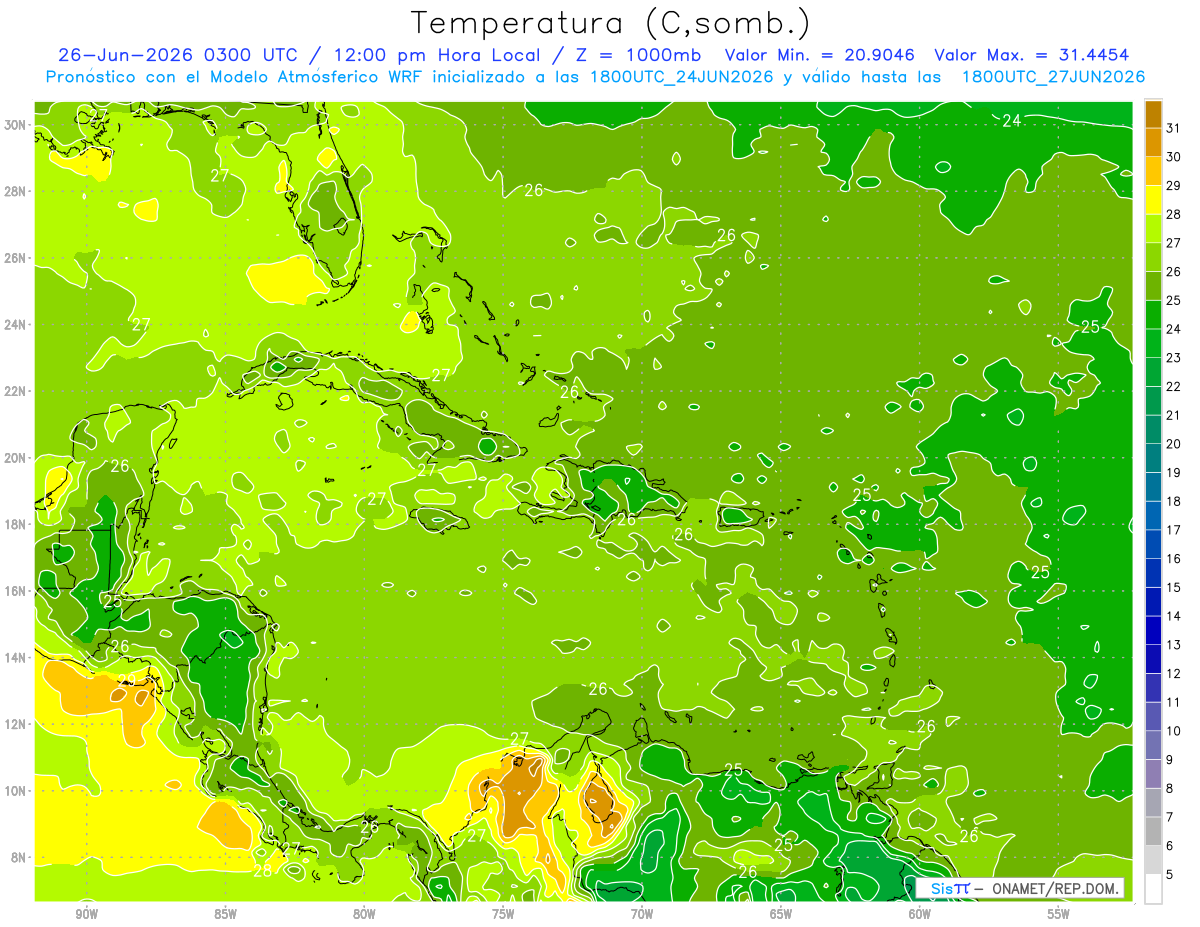Pick the yellow swatch between 28 and 29

tap(1153, 200)
